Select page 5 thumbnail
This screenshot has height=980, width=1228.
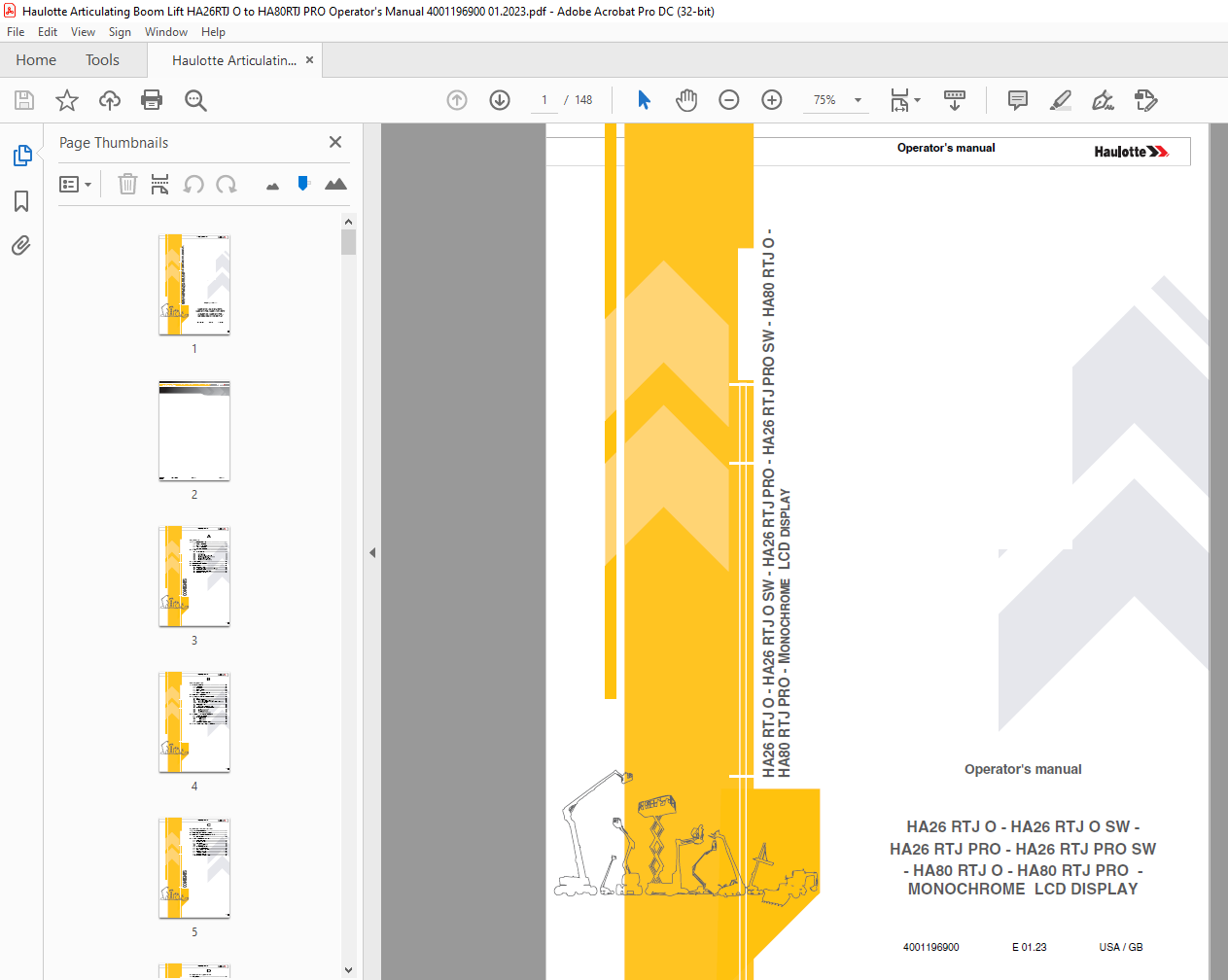(x=194, y=868)
